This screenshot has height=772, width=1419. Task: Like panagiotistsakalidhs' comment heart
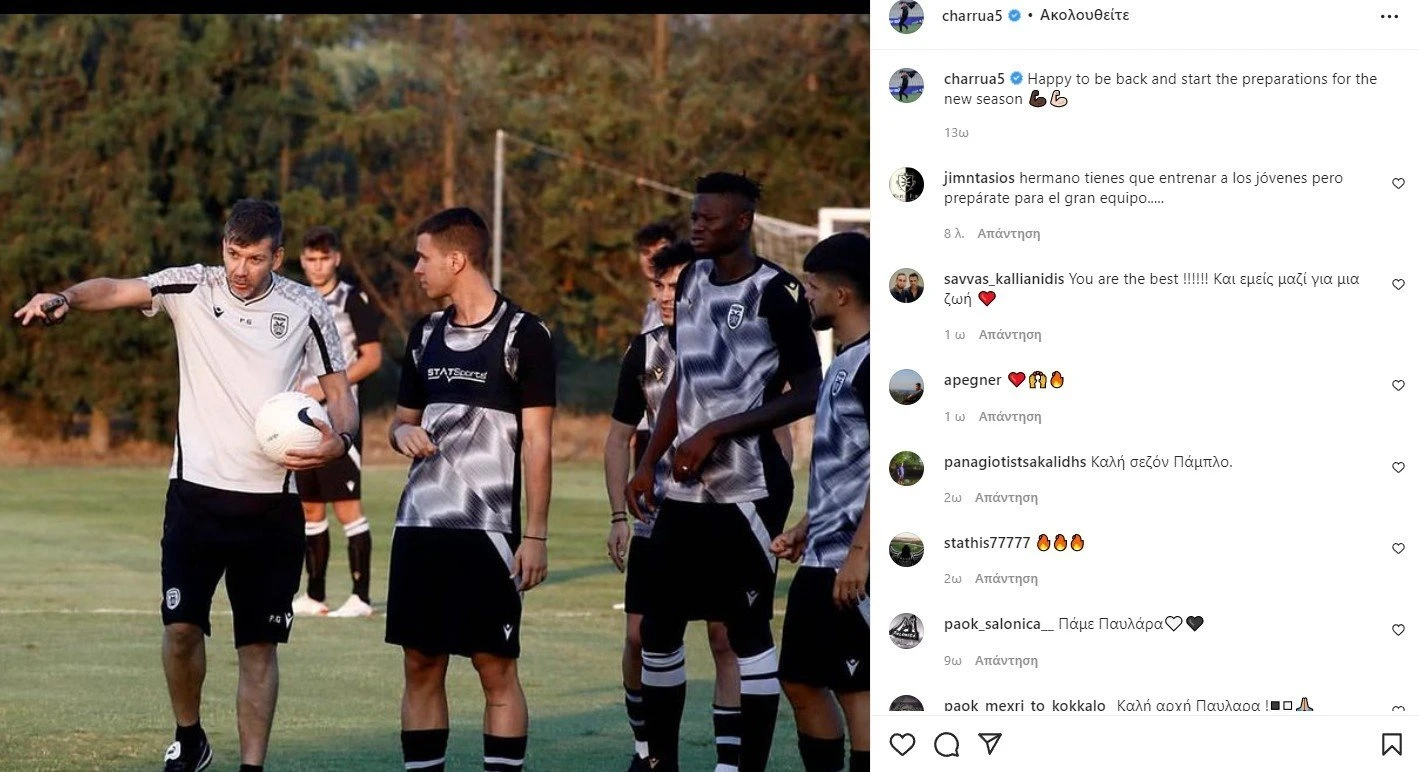click(1398, 468)
